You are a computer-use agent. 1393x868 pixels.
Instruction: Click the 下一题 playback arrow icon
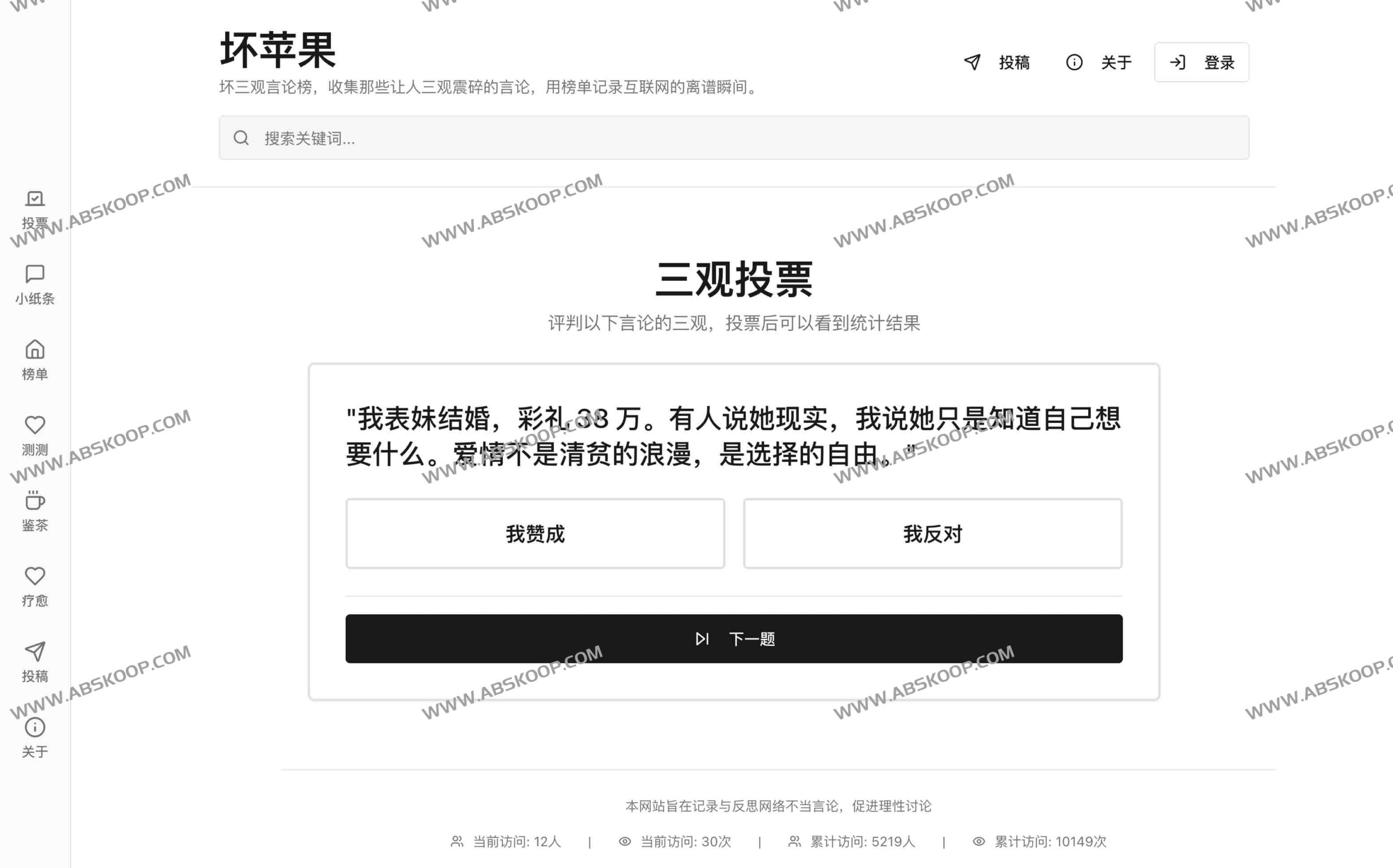pos(702,639)
